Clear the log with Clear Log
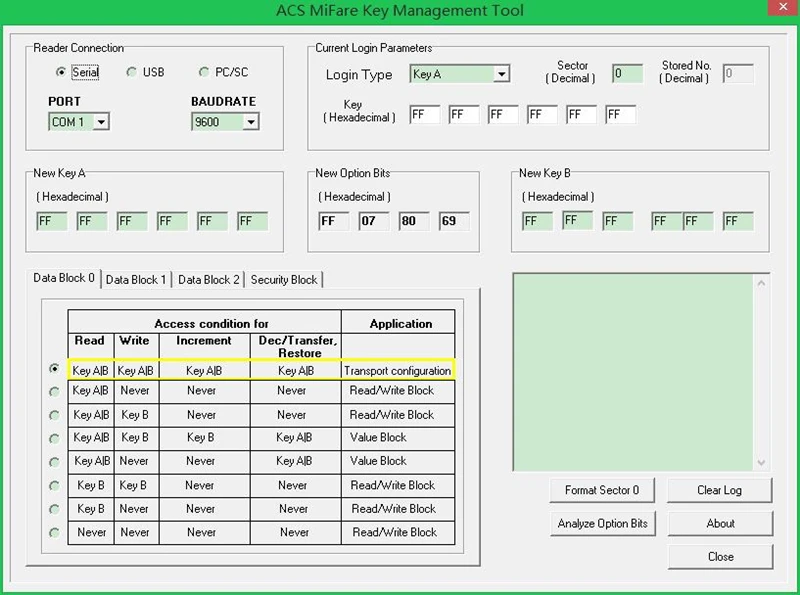 click(x=719, y=490)
